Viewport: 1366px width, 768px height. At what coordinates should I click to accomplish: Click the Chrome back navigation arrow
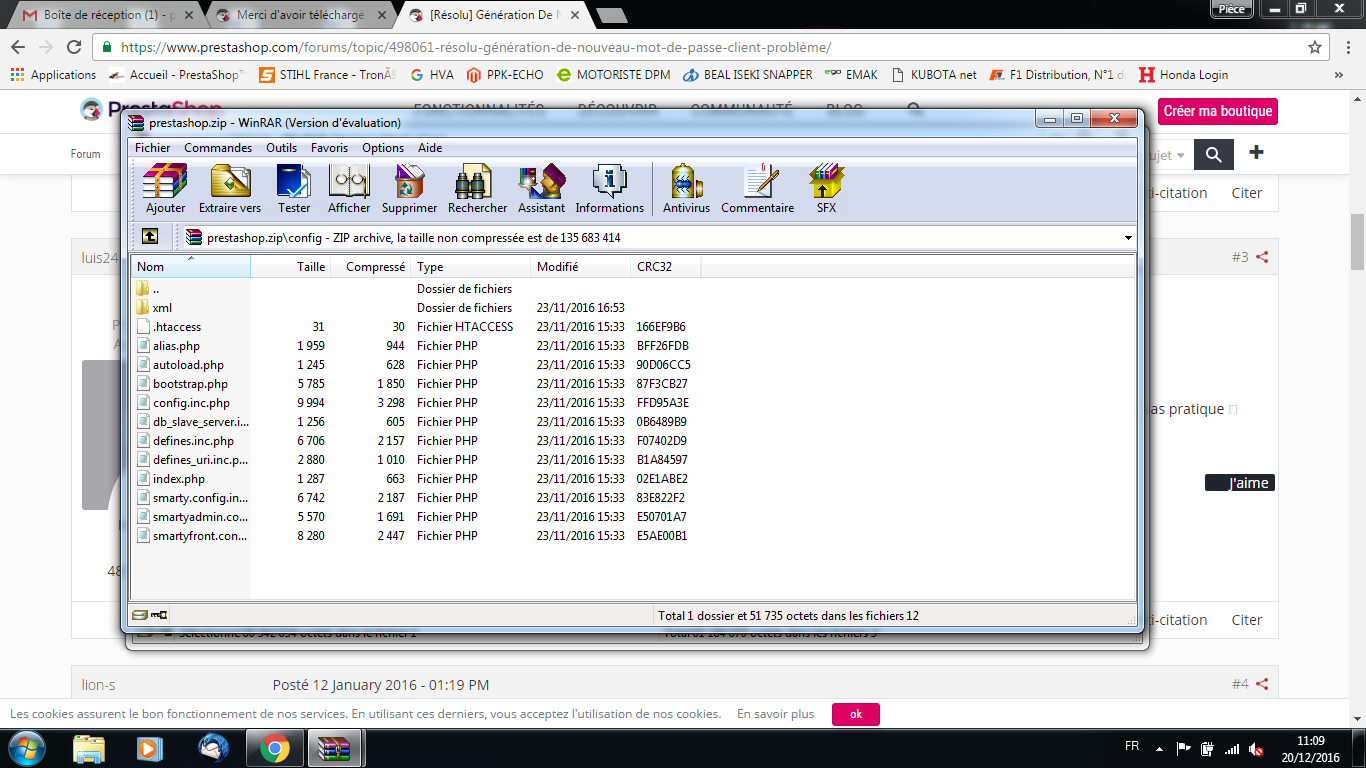click(x=18, y=47)
